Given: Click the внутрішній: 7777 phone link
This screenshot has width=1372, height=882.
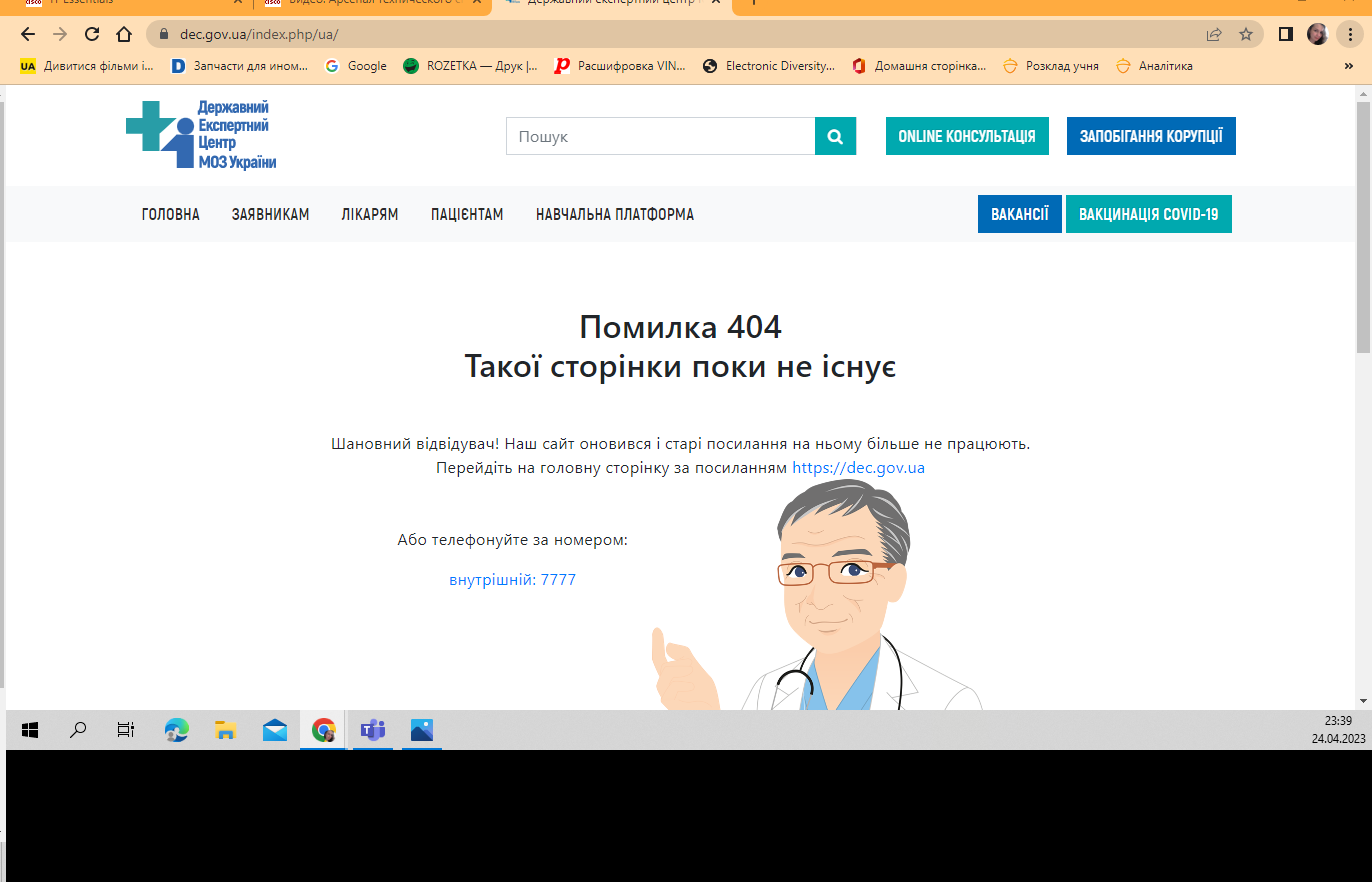Looking at the screenshot, I should pos(512,580).
